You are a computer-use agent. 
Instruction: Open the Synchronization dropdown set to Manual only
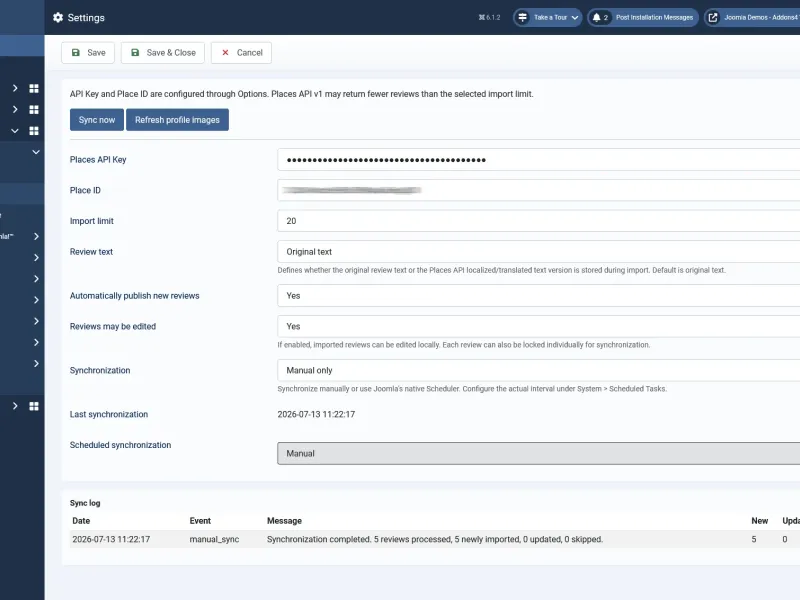538,370
